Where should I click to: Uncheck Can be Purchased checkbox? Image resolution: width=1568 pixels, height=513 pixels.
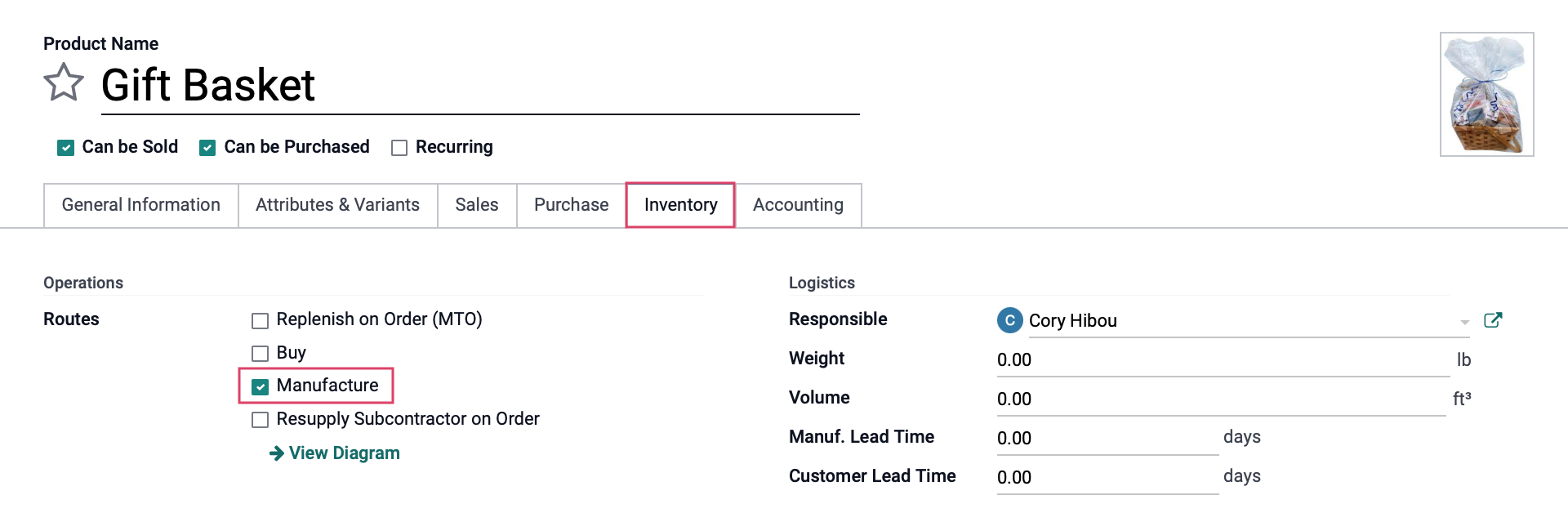207,148
